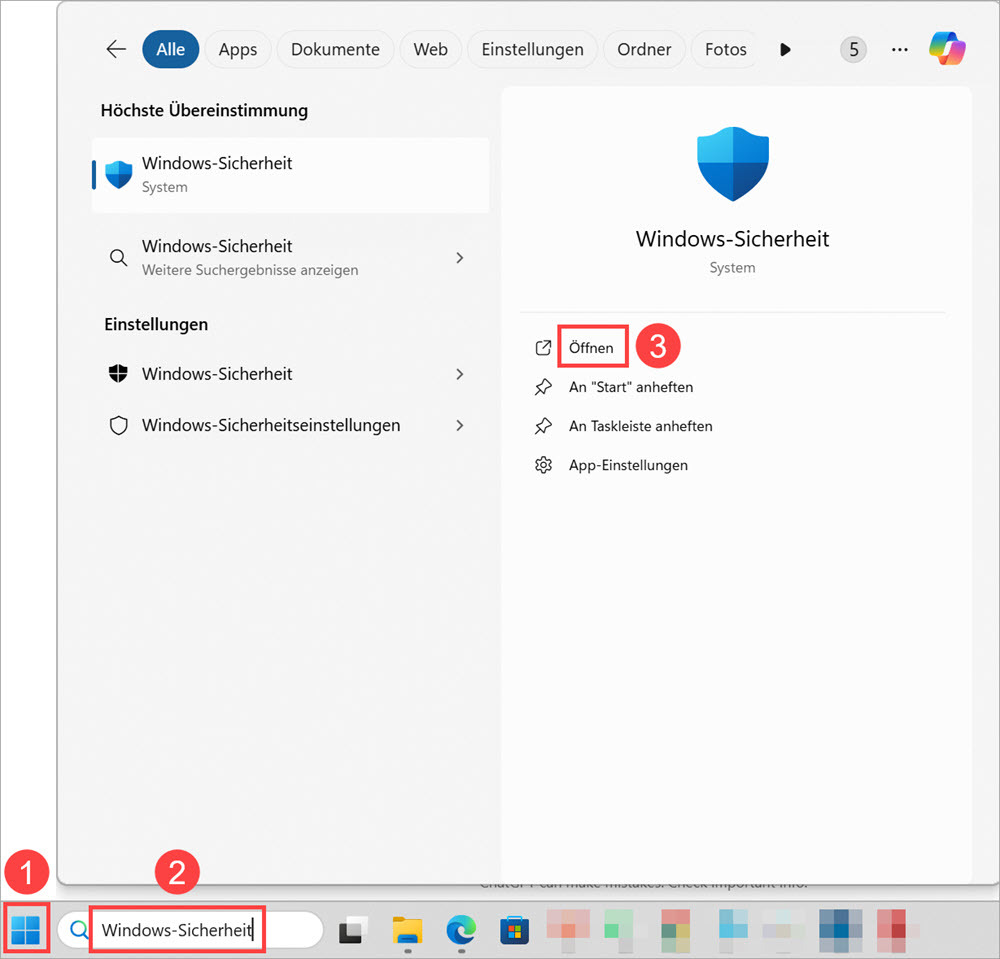Click the large Windows-Sicherheit shield in preview
The width and height of the screenshot is (1000, 959).
tap(733, 164)
